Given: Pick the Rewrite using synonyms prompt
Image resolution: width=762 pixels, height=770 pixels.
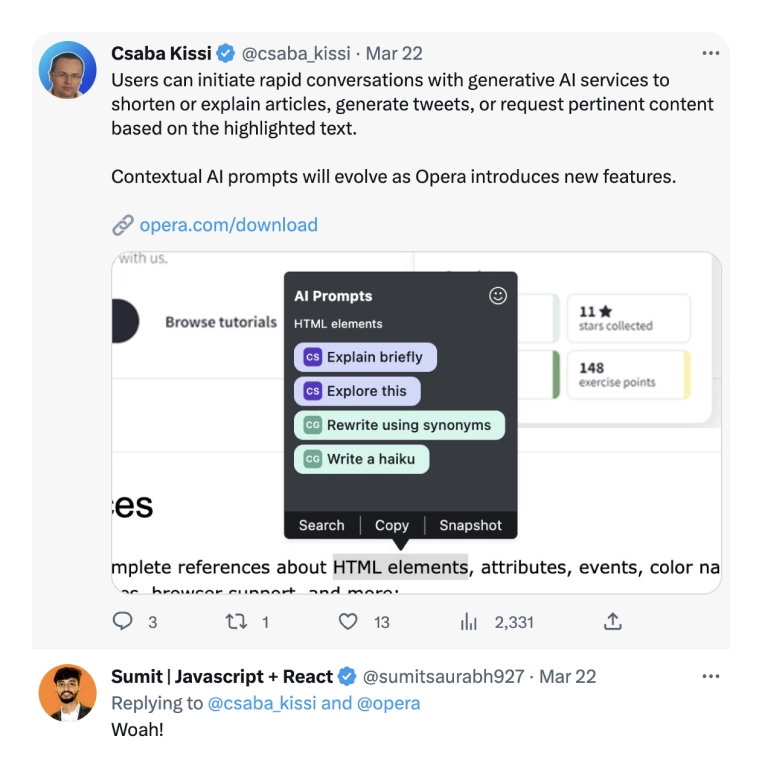Looking at the screenshot, I should click(399, 425).
